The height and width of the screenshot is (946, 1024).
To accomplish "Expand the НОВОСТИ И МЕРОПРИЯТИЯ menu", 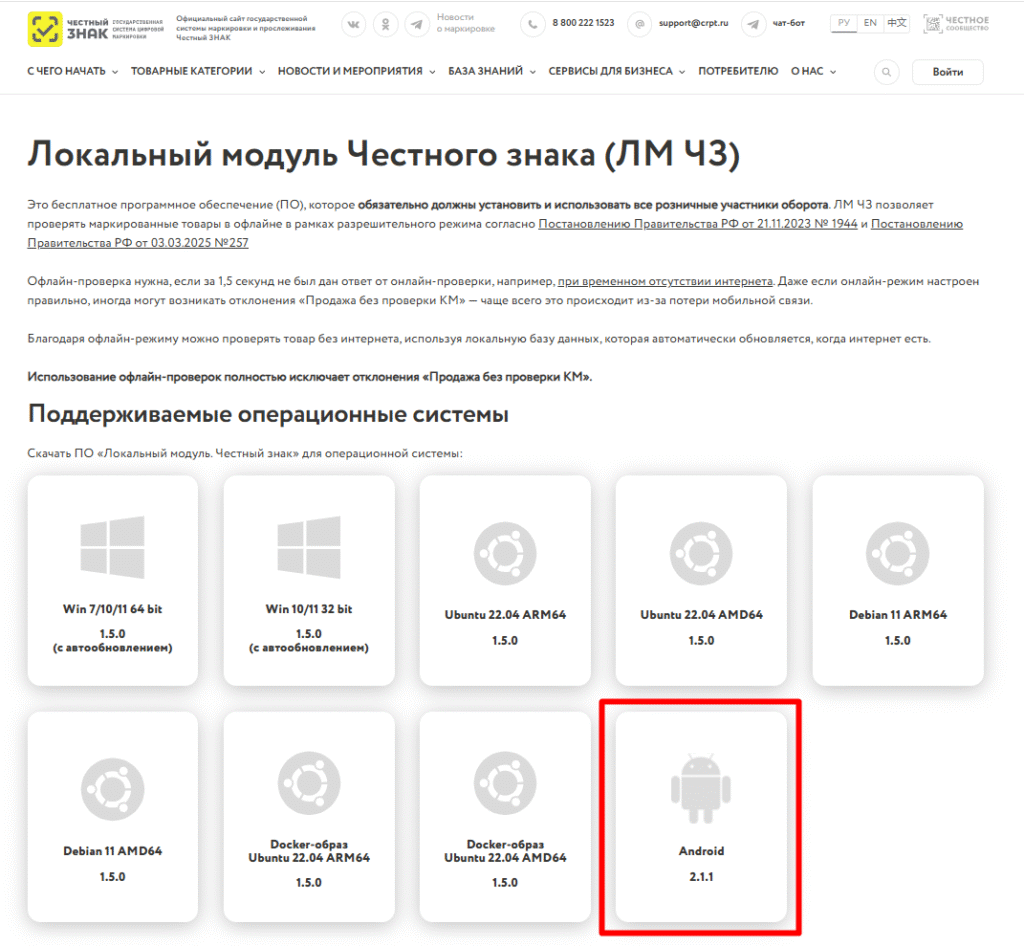I will coord(357,71).
